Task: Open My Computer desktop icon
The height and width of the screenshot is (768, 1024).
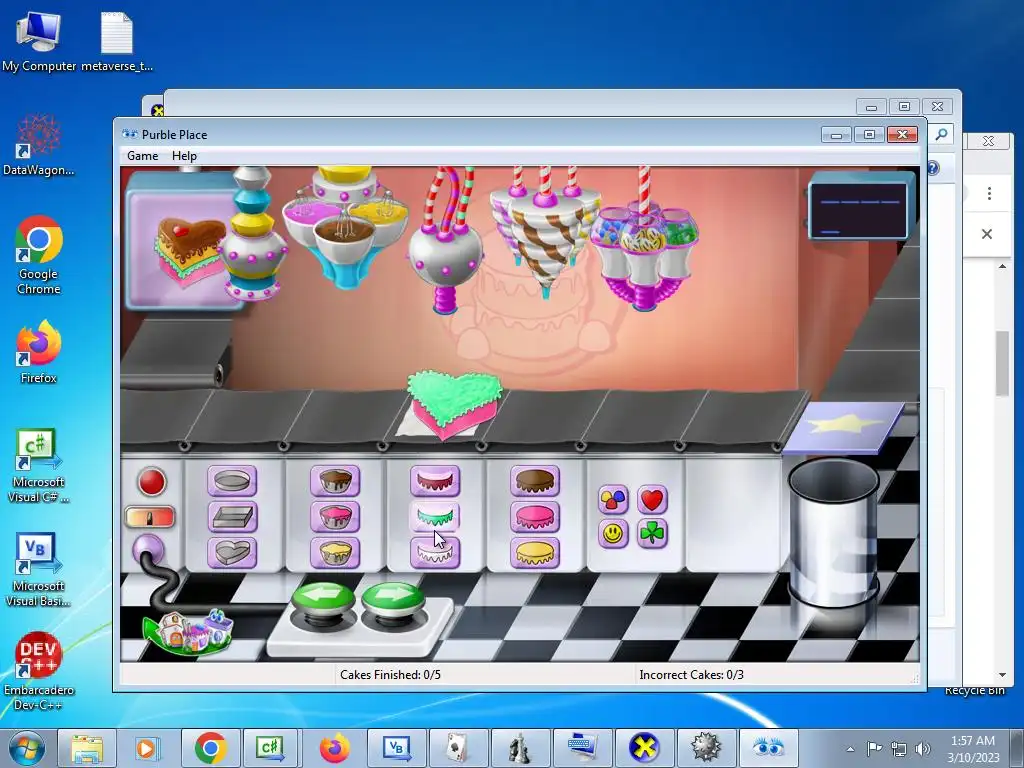Action: pyautogui.click(x=39, y=40)
